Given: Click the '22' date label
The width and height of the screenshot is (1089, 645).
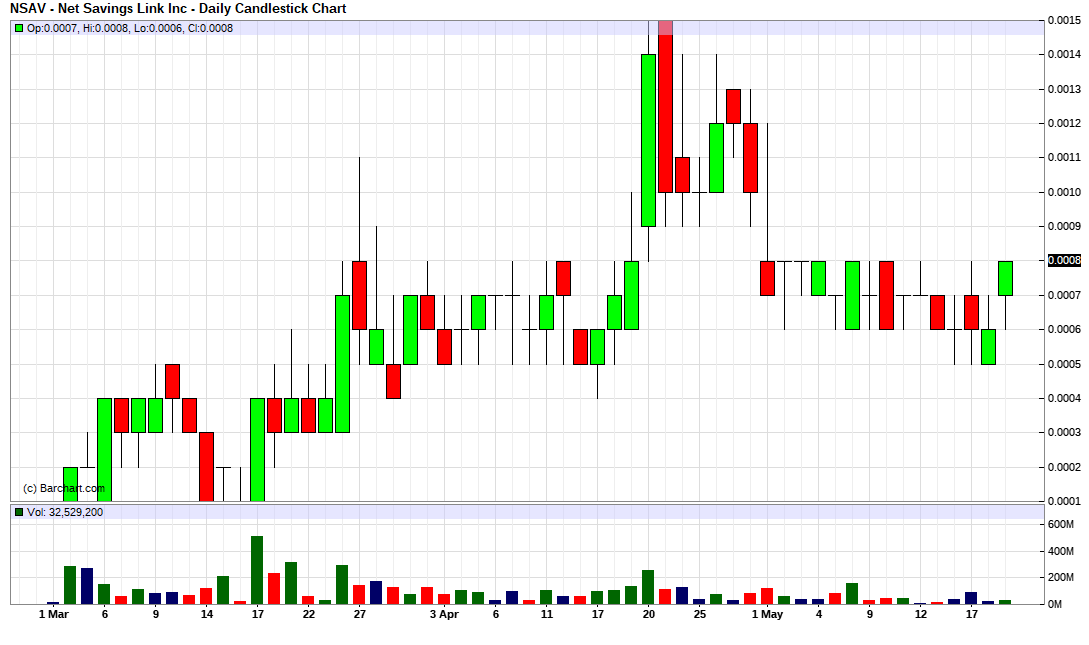Looking at the screenshot, I should [x=309, y=614].
